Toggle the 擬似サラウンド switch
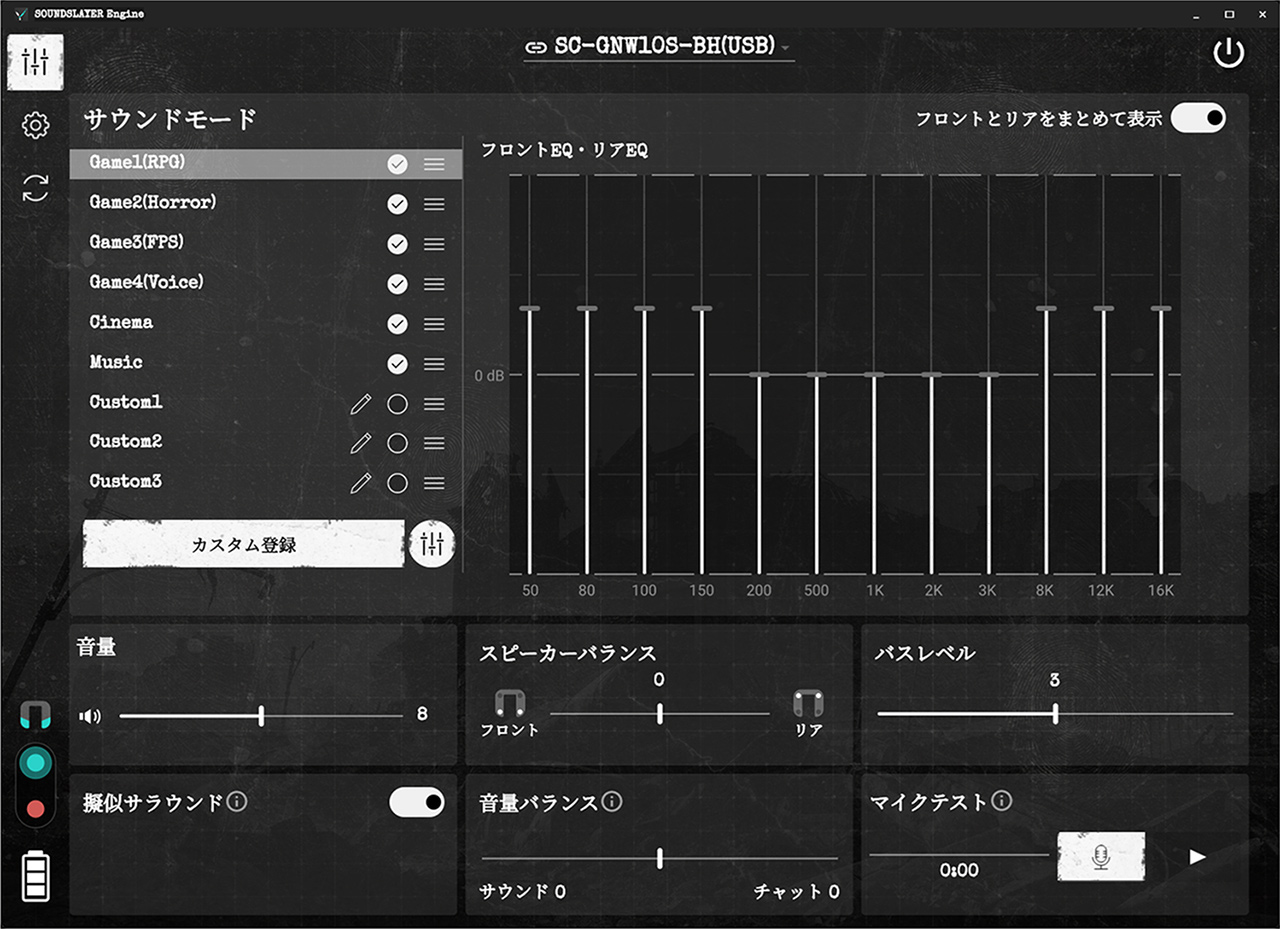The width and height of the screenshot is (1280, 929). click(x=416, y=802)
